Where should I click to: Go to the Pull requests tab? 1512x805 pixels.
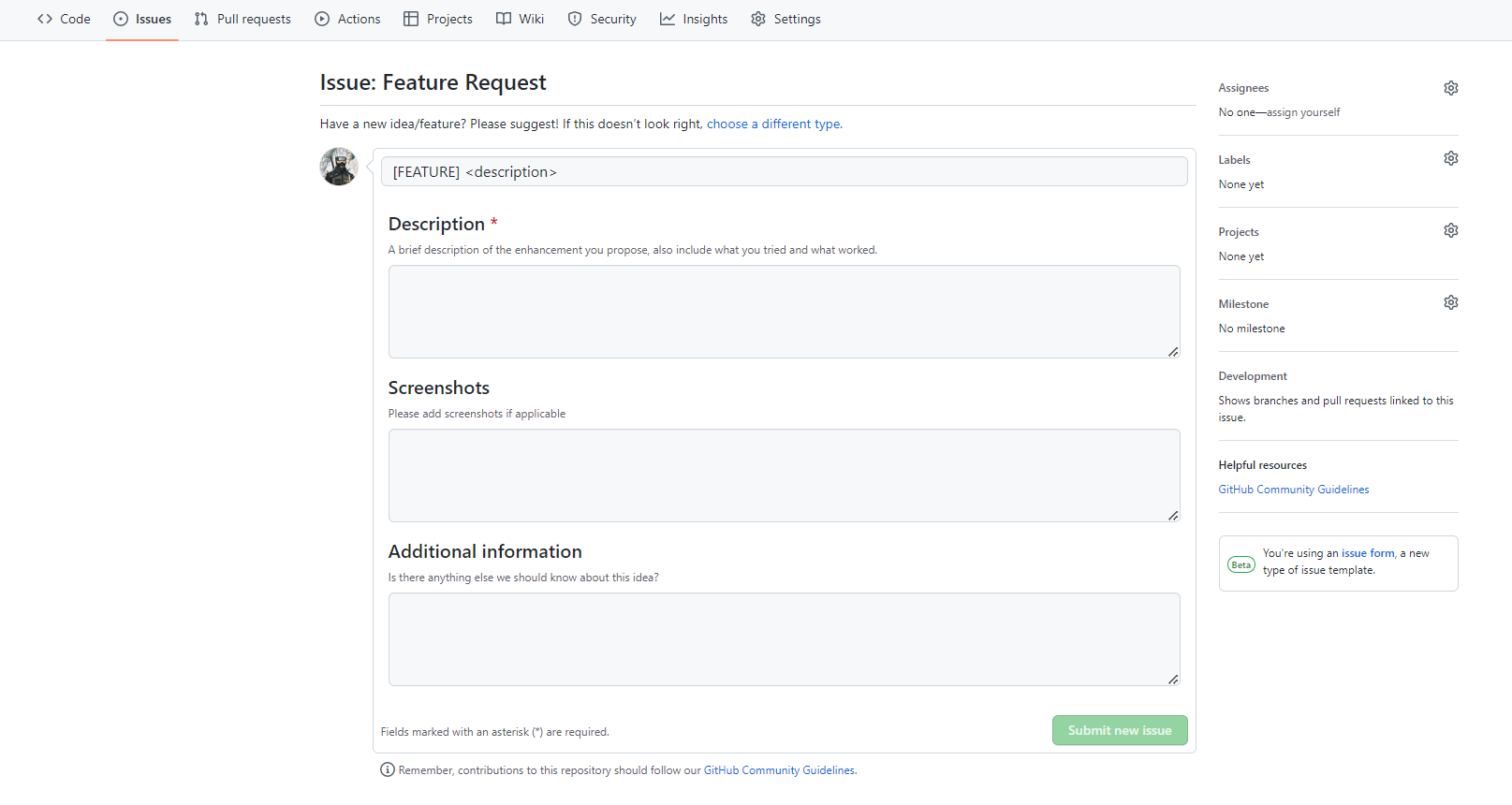(242, 19)
